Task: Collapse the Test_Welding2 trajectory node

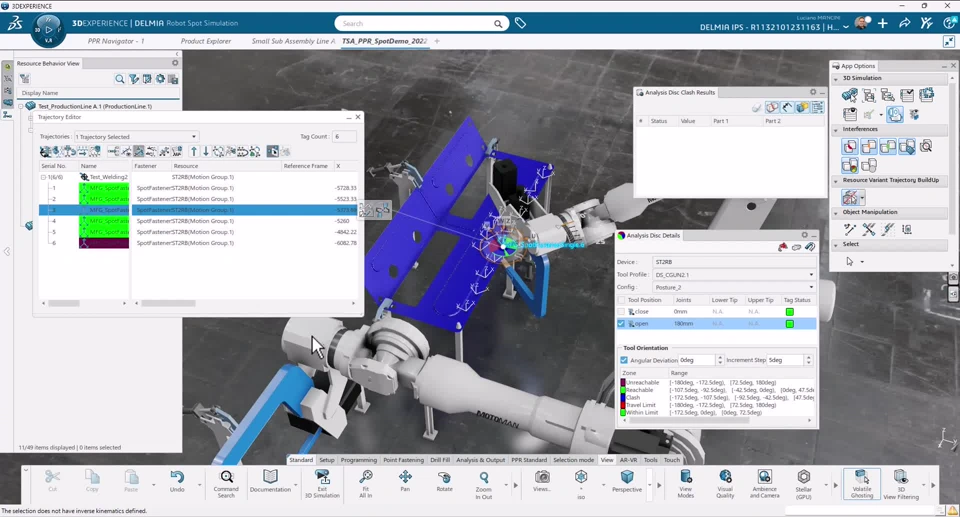Action: pyautogui.click(x=43, y=177)
